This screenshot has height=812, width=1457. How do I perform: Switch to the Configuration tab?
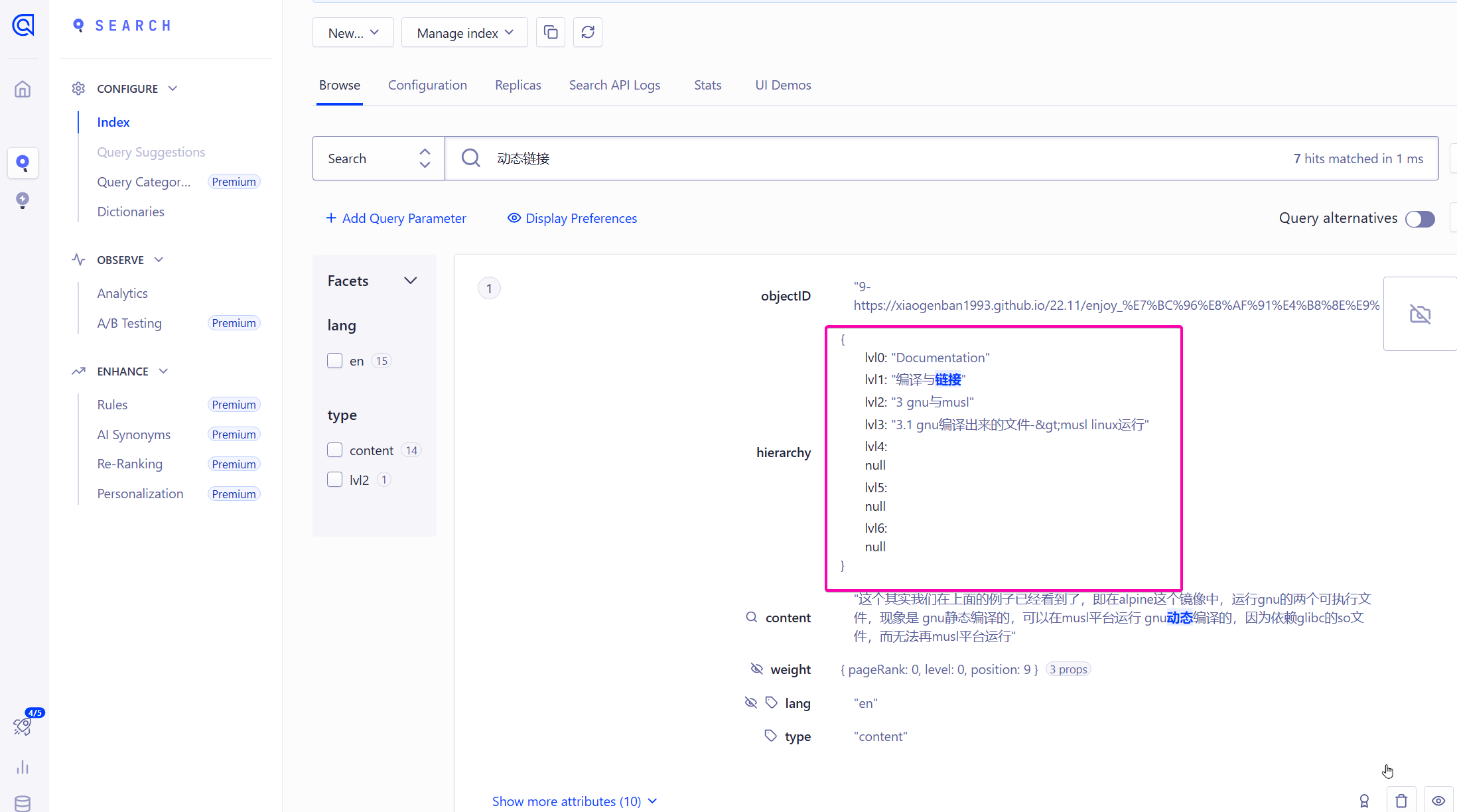[x=427, y=85]
